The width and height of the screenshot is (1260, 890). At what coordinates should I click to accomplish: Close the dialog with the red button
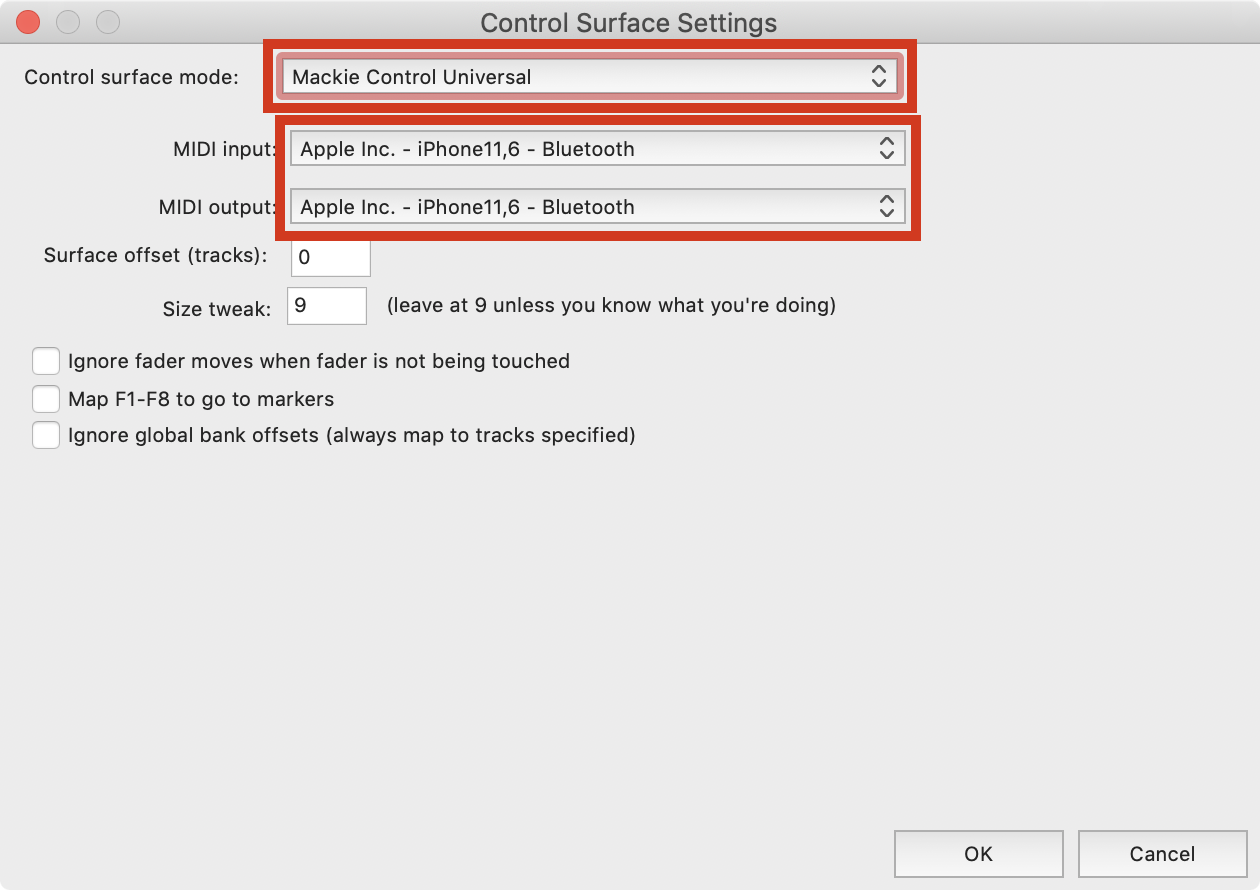[28, 21]
